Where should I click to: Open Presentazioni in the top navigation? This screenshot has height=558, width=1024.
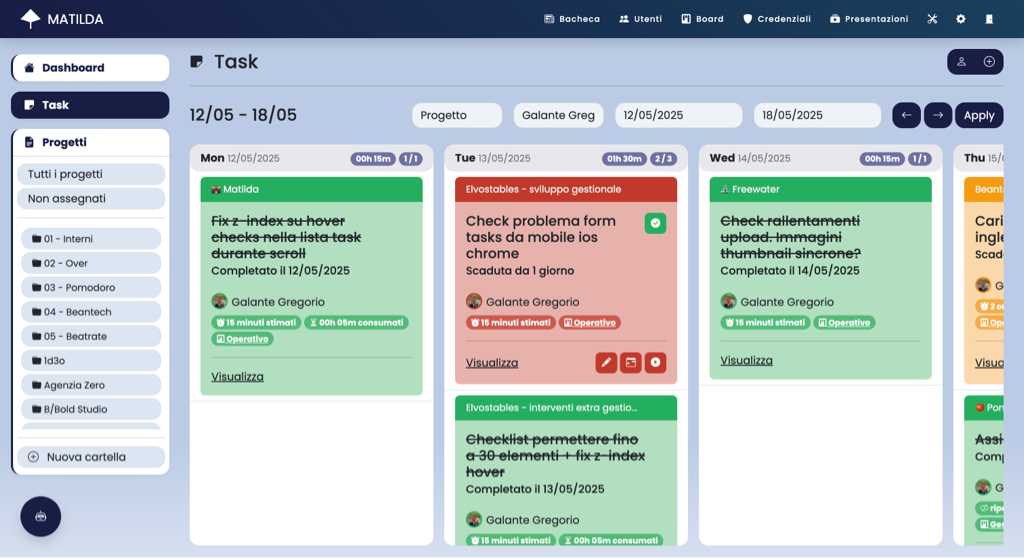pyautogui.click(x=869, y=19)
